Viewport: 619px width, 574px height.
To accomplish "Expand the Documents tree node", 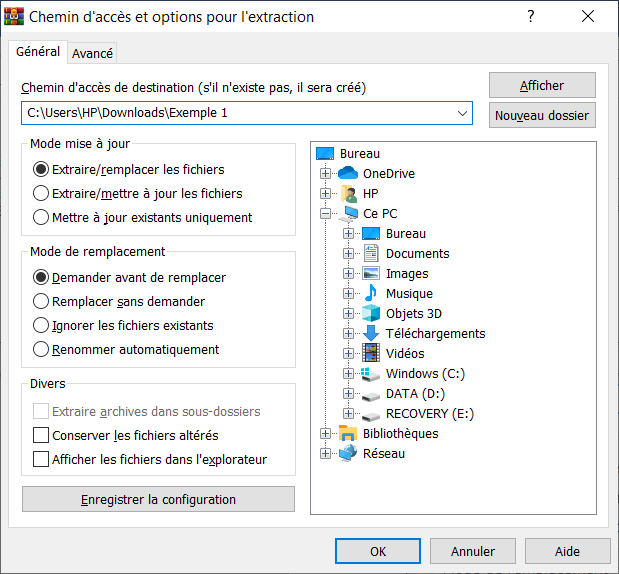I will pos(348,253).
